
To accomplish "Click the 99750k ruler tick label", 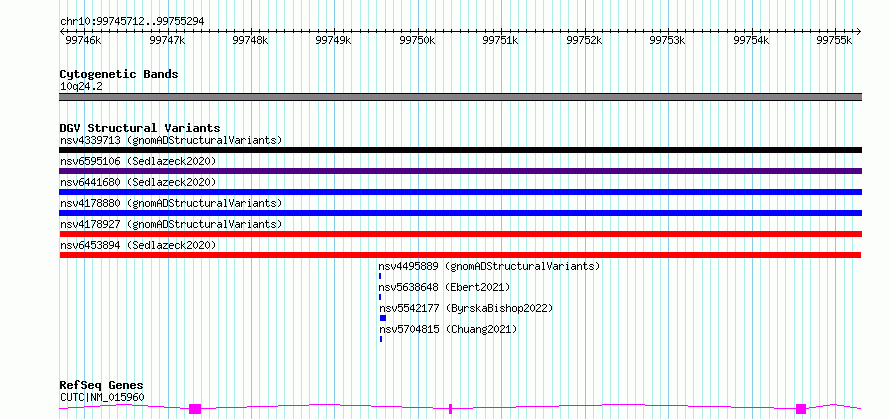I will point(417,40).
